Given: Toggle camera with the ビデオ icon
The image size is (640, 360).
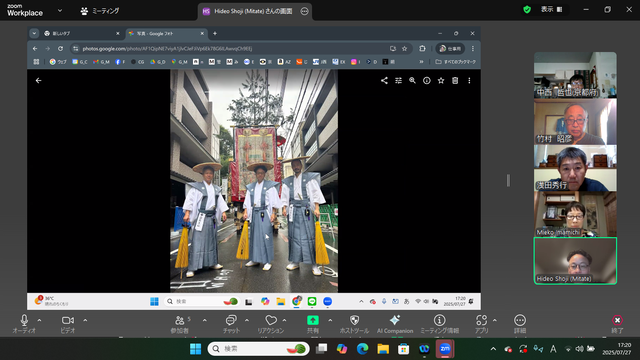Looking at the screenshot, I should 68,320.
